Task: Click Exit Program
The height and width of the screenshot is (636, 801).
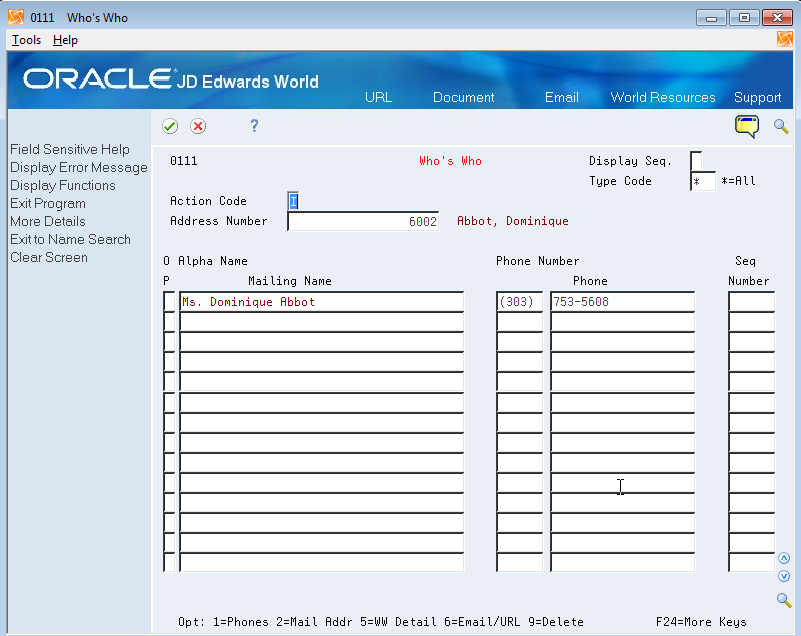Action: (x=48, y=203)
